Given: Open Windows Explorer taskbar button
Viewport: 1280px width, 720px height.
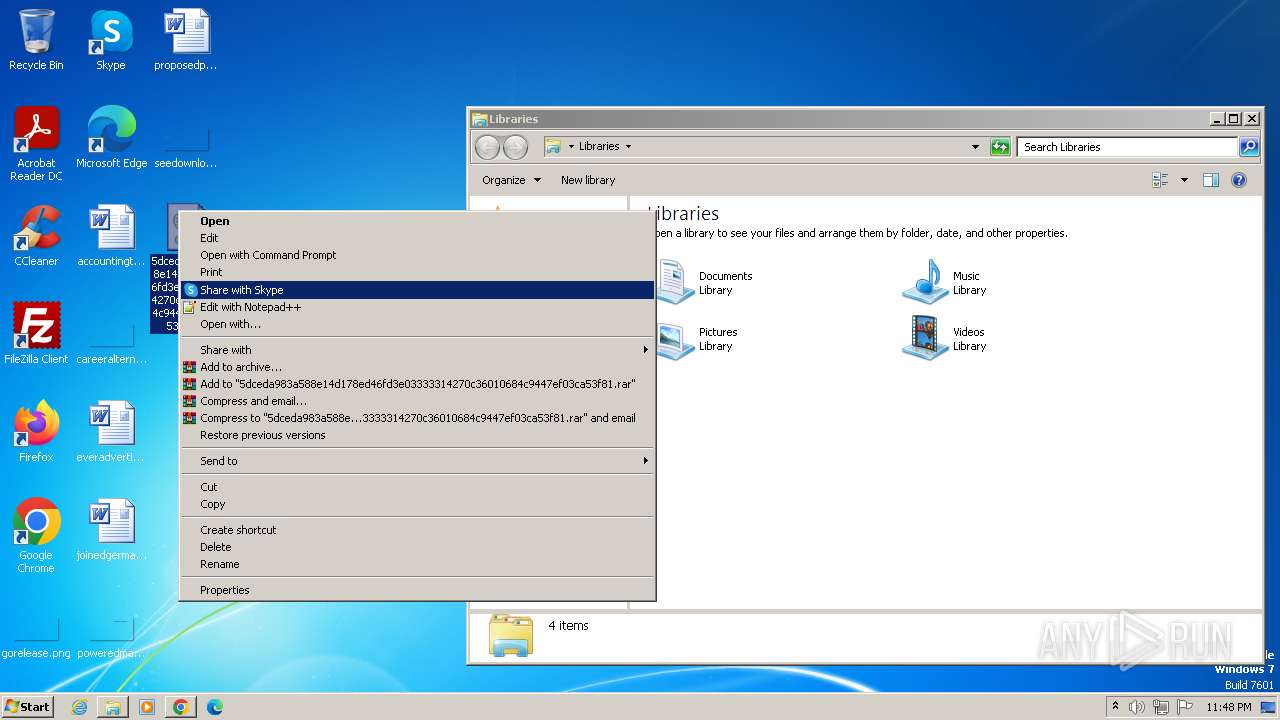Looking at the screenshot, I should coord(113,707).
